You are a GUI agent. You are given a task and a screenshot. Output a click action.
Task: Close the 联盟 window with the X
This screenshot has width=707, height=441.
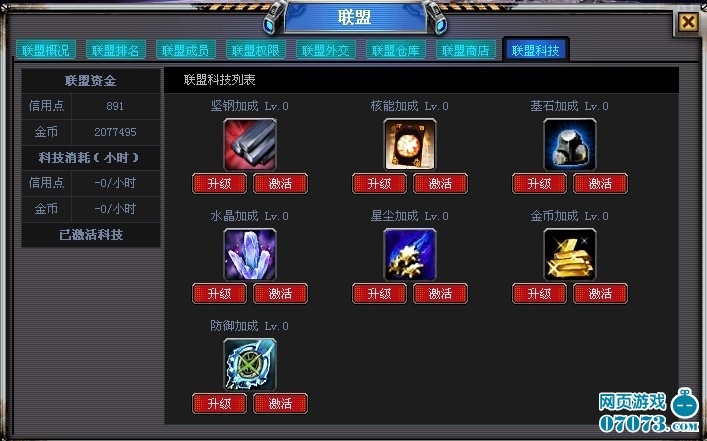point(688,22)
